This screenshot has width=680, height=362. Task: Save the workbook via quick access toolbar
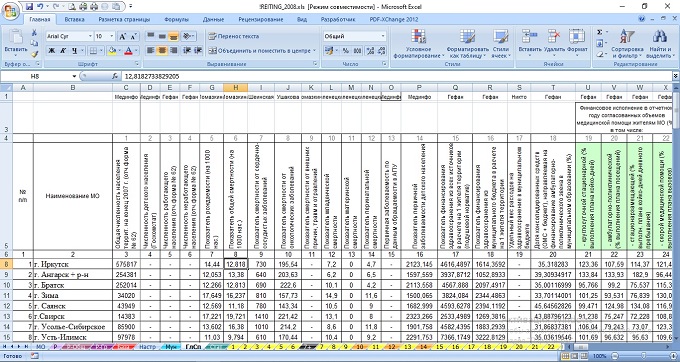[x=29, y=7]
